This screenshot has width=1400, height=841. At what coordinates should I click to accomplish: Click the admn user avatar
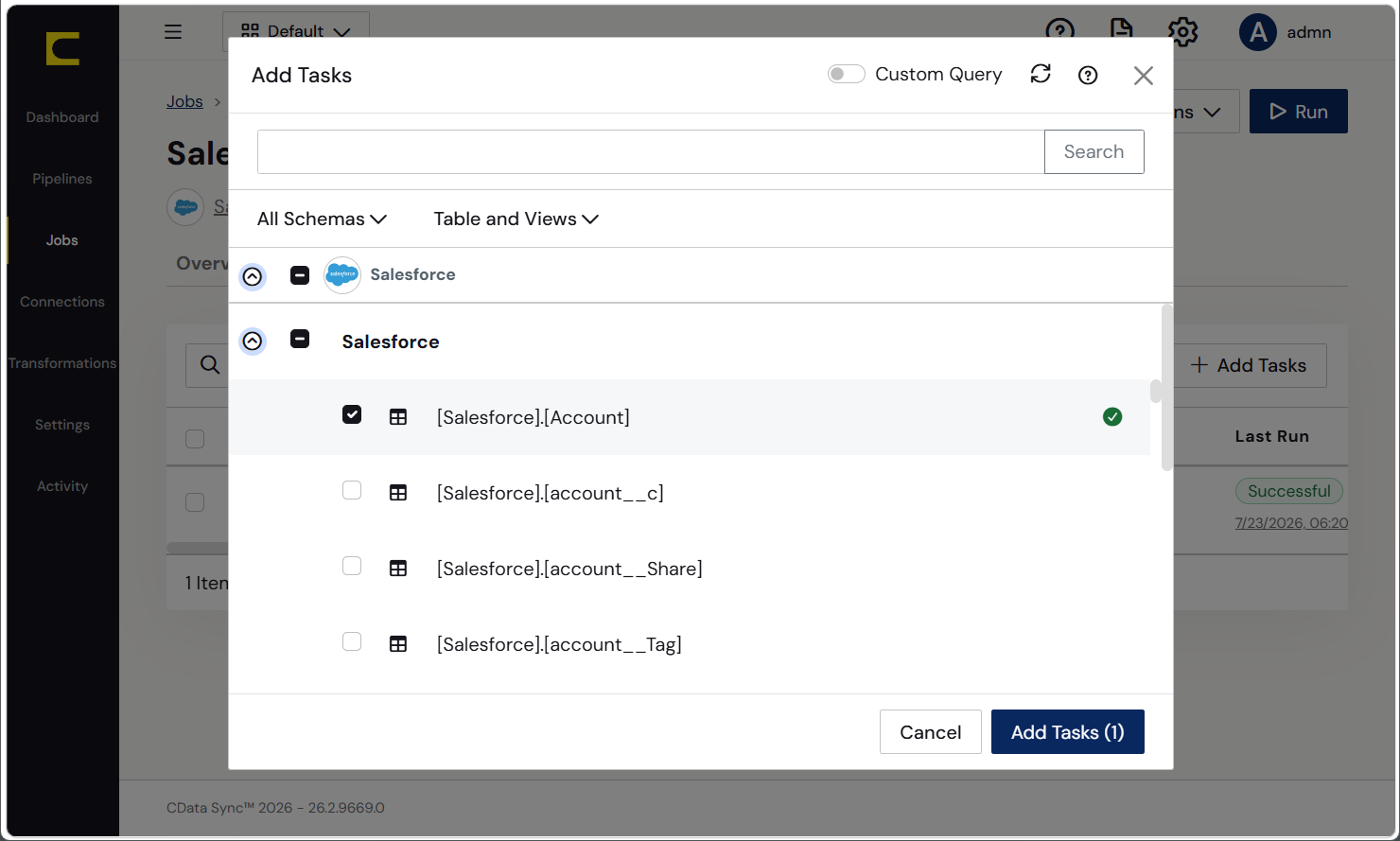click(x=1258, y=32)
